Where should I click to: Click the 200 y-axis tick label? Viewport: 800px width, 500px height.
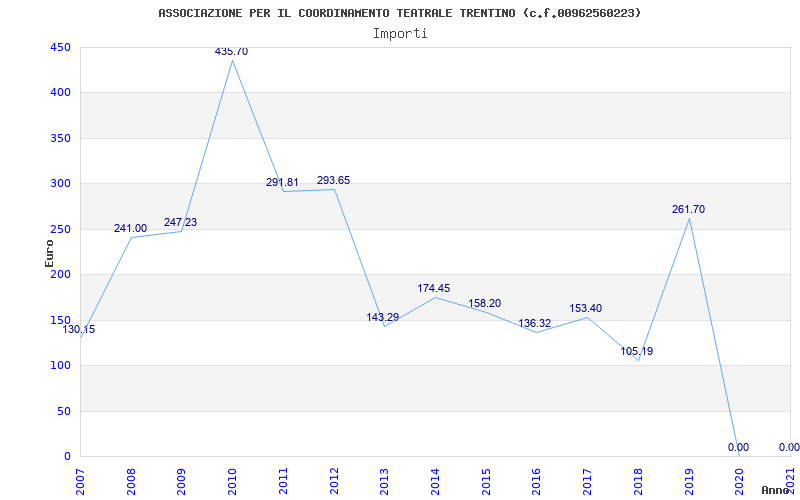(60, 274)
